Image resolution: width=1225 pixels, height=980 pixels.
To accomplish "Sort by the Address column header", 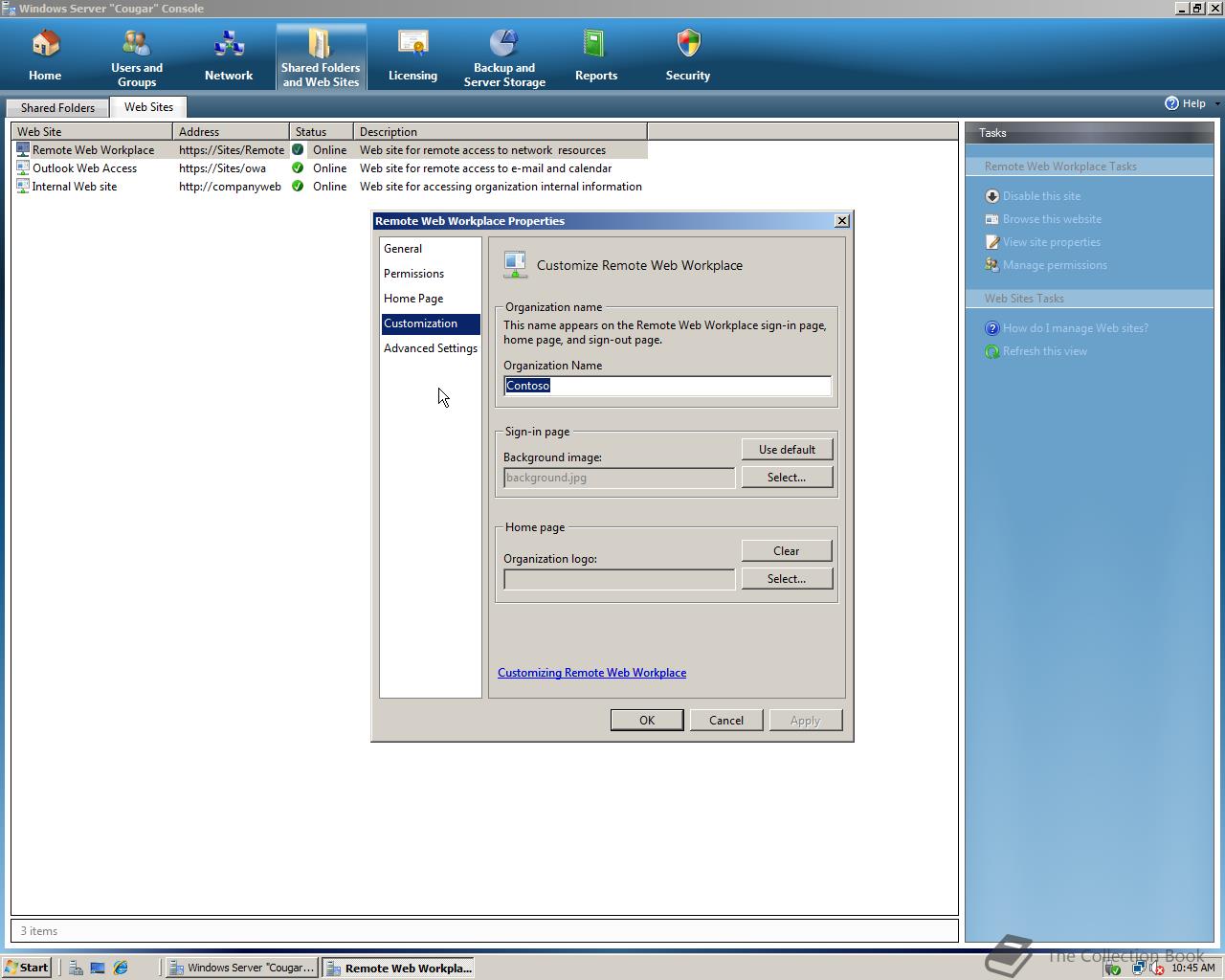I will [231, 131].
